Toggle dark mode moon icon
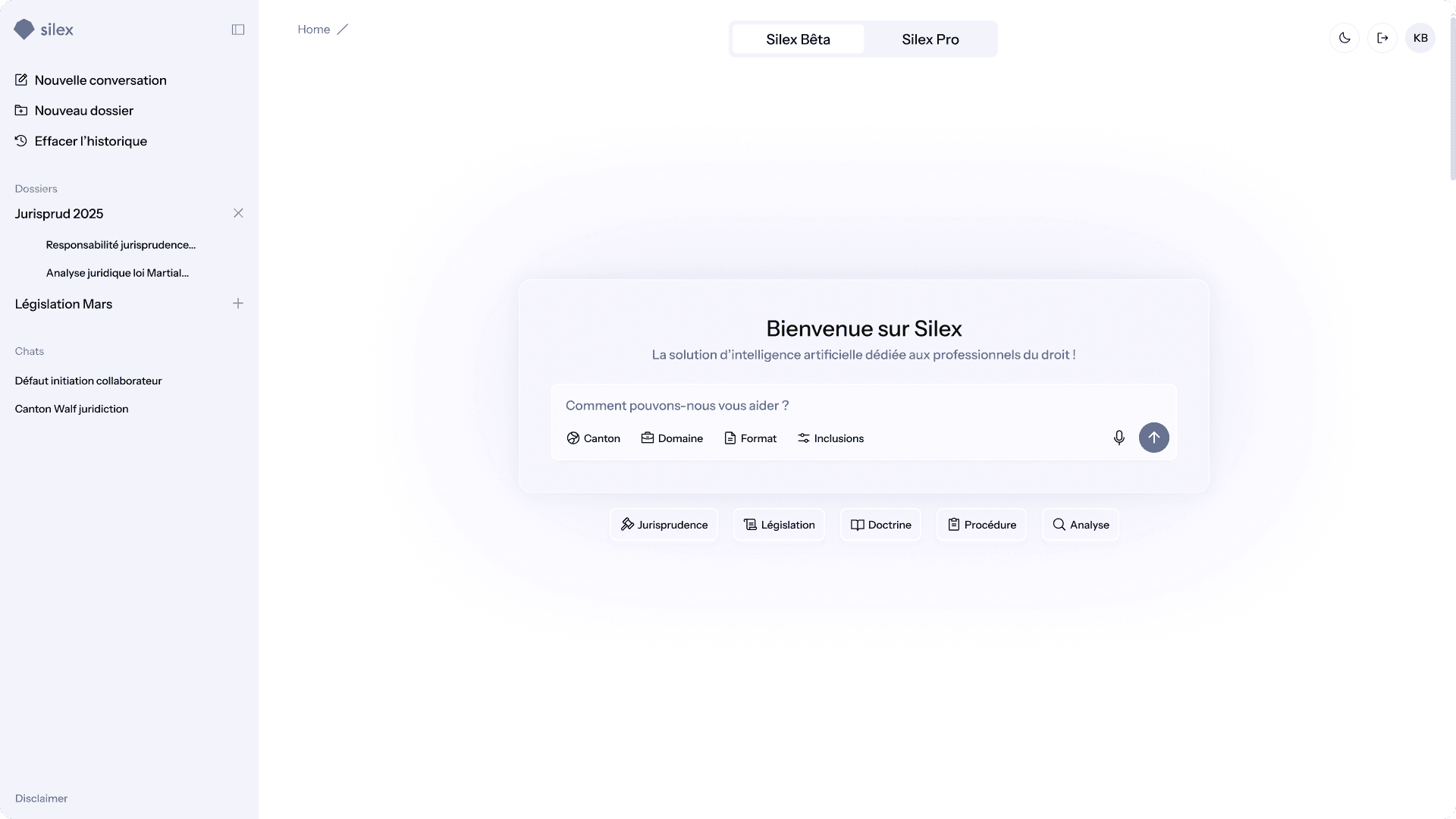The width and height of the screenshot is (1456, 819). pos(1345,38)
